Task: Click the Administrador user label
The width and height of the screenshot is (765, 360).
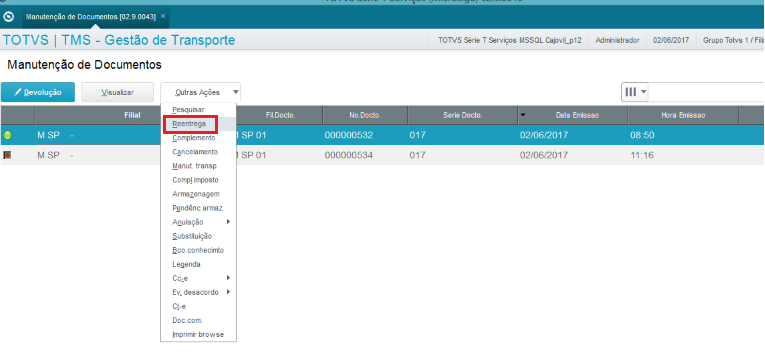Action: pyautogui.click(x=617, y=40)
